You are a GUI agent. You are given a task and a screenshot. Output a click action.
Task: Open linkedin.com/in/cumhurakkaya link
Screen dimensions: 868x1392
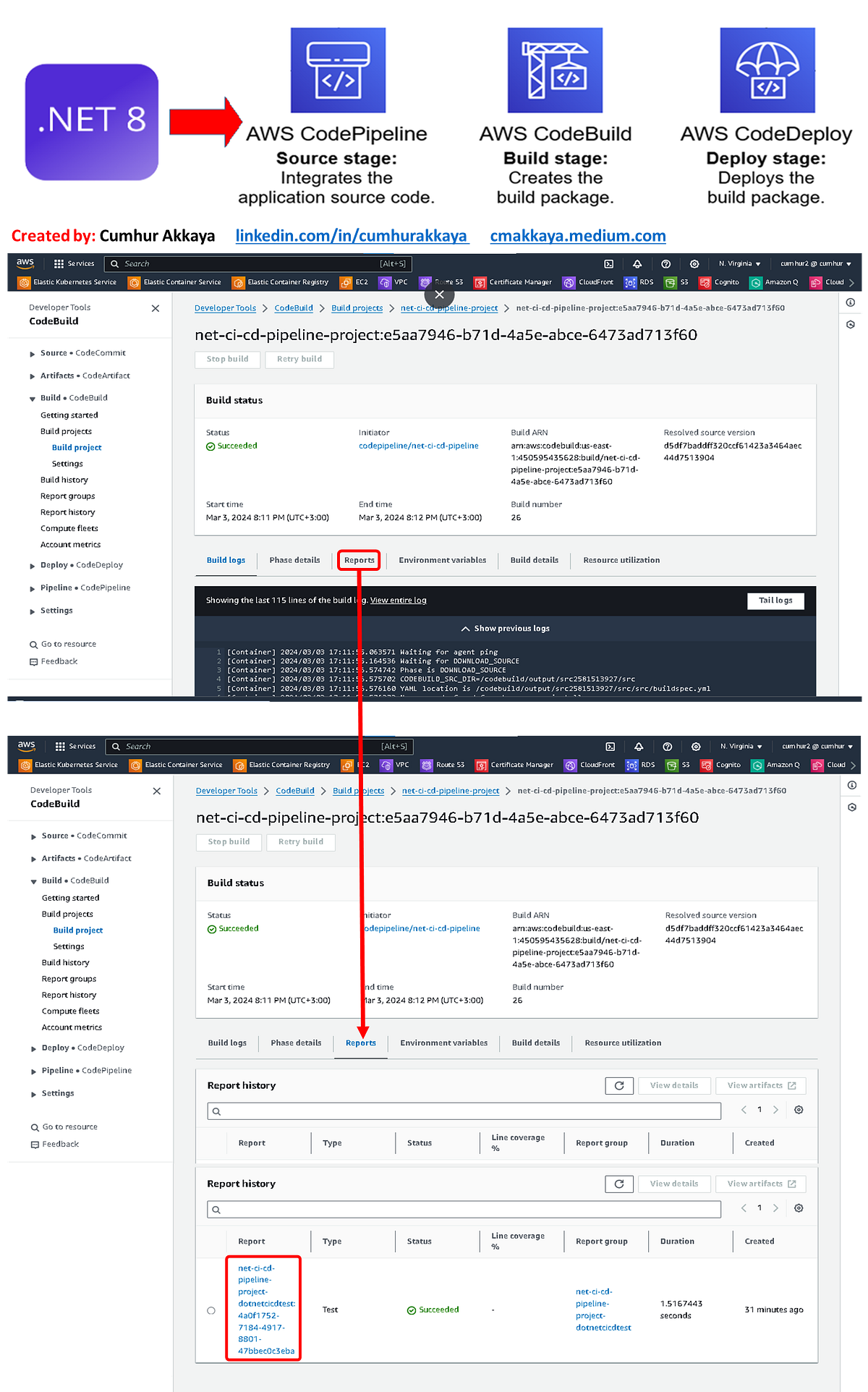(x=352, y=236)
